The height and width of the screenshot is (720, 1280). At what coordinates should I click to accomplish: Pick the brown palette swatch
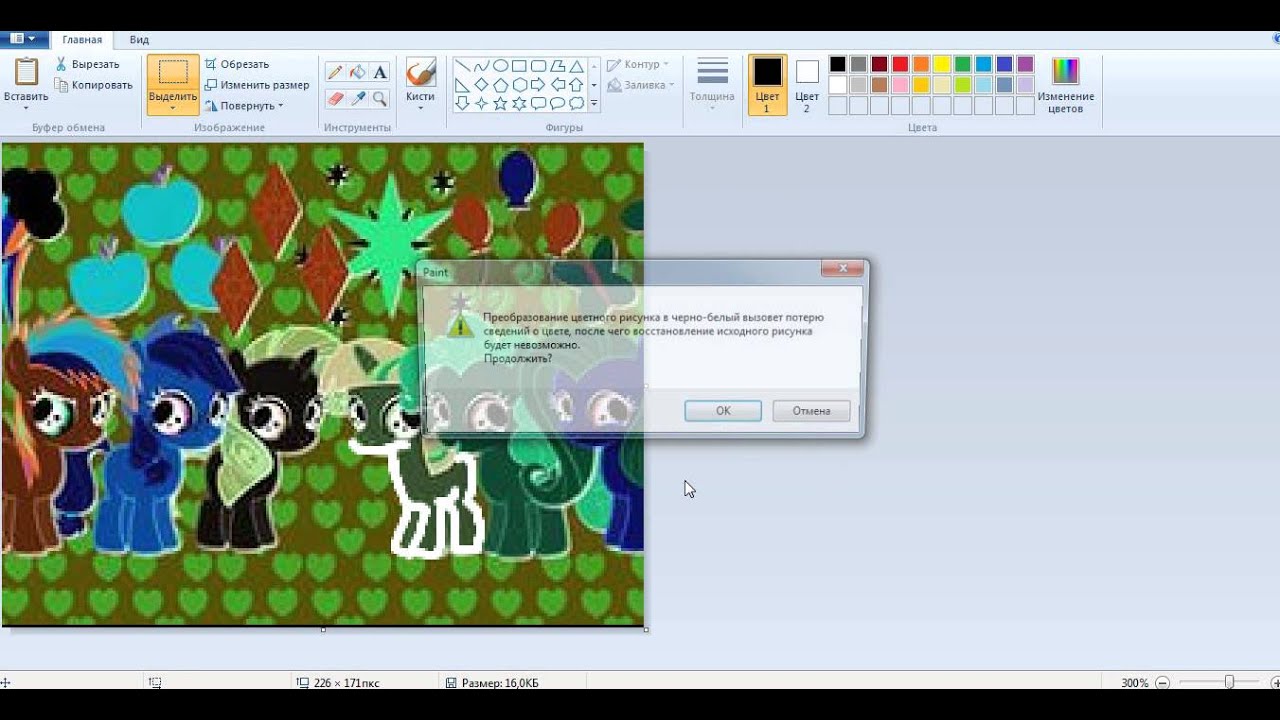(879, 85)
